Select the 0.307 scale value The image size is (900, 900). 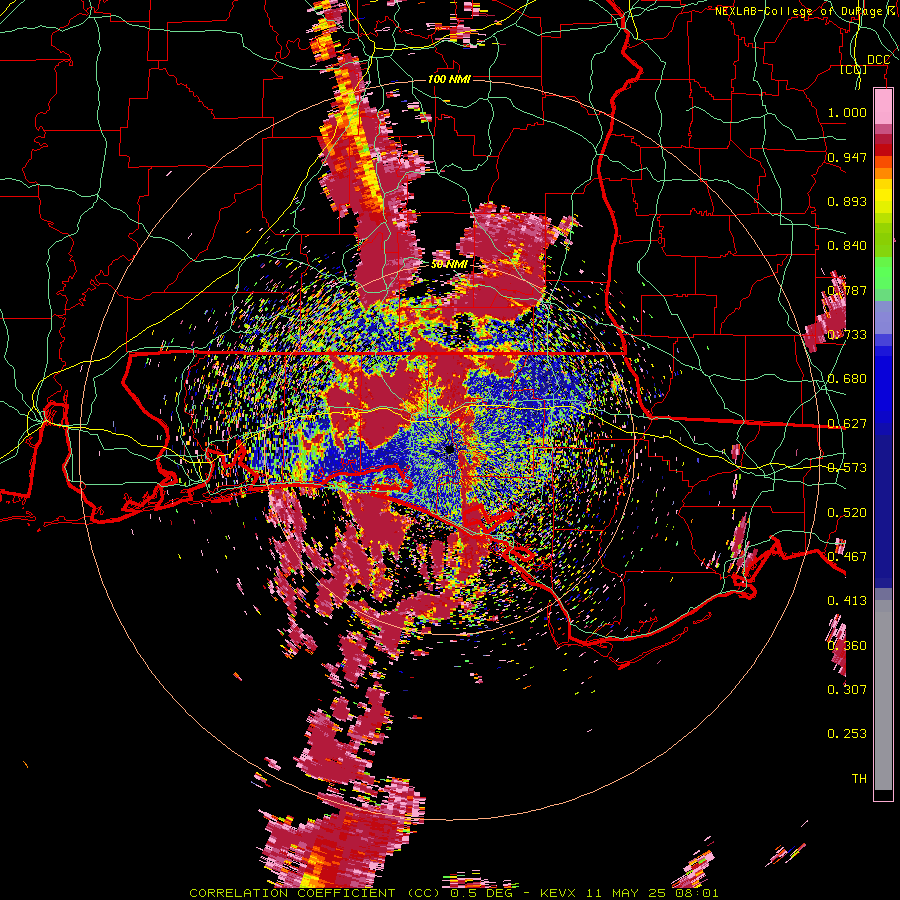point(847,690)
